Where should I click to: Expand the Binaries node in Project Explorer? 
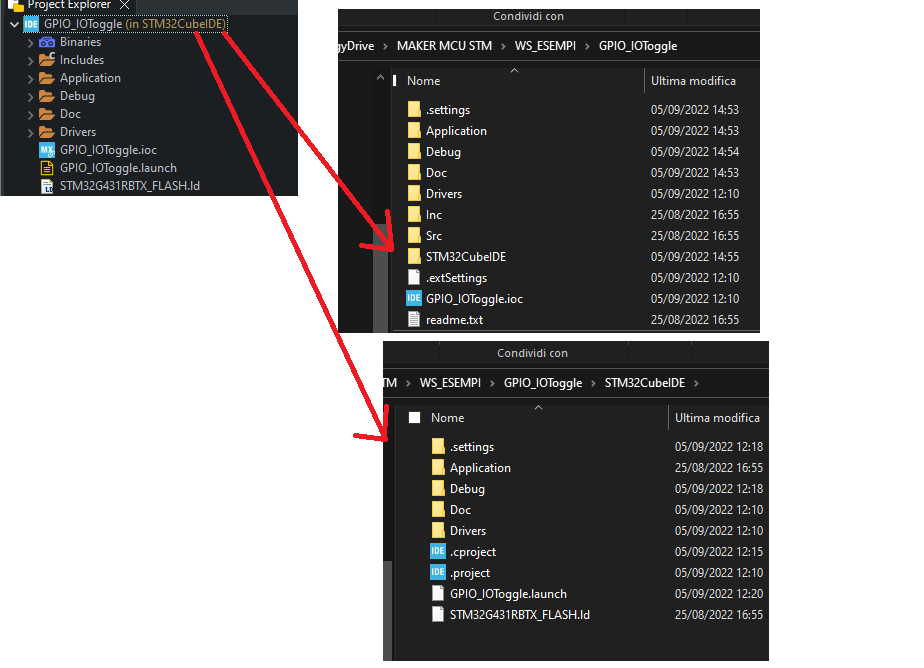coord(30,43)
